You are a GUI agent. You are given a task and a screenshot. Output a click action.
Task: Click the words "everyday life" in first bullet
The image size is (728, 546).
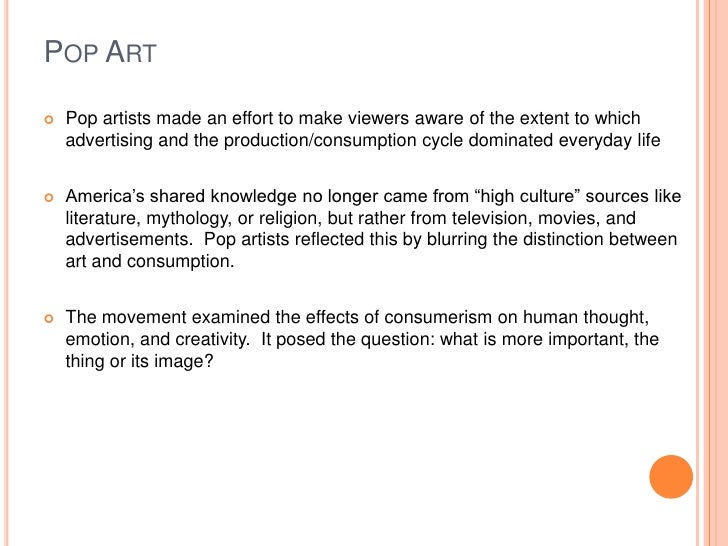point(609,140)
